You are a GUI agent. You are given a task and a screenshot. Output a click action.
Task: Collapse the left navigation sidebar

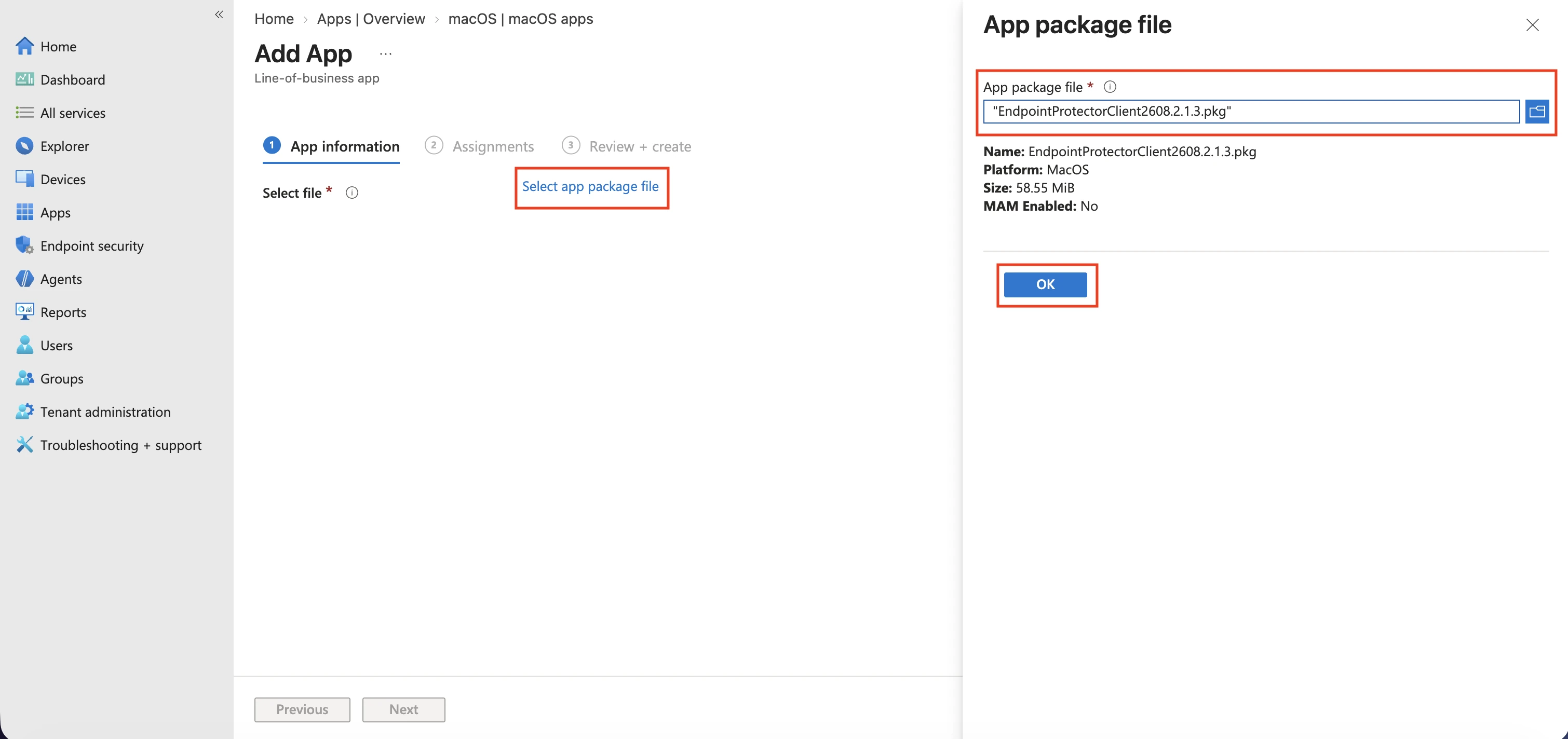click(219, 15)
